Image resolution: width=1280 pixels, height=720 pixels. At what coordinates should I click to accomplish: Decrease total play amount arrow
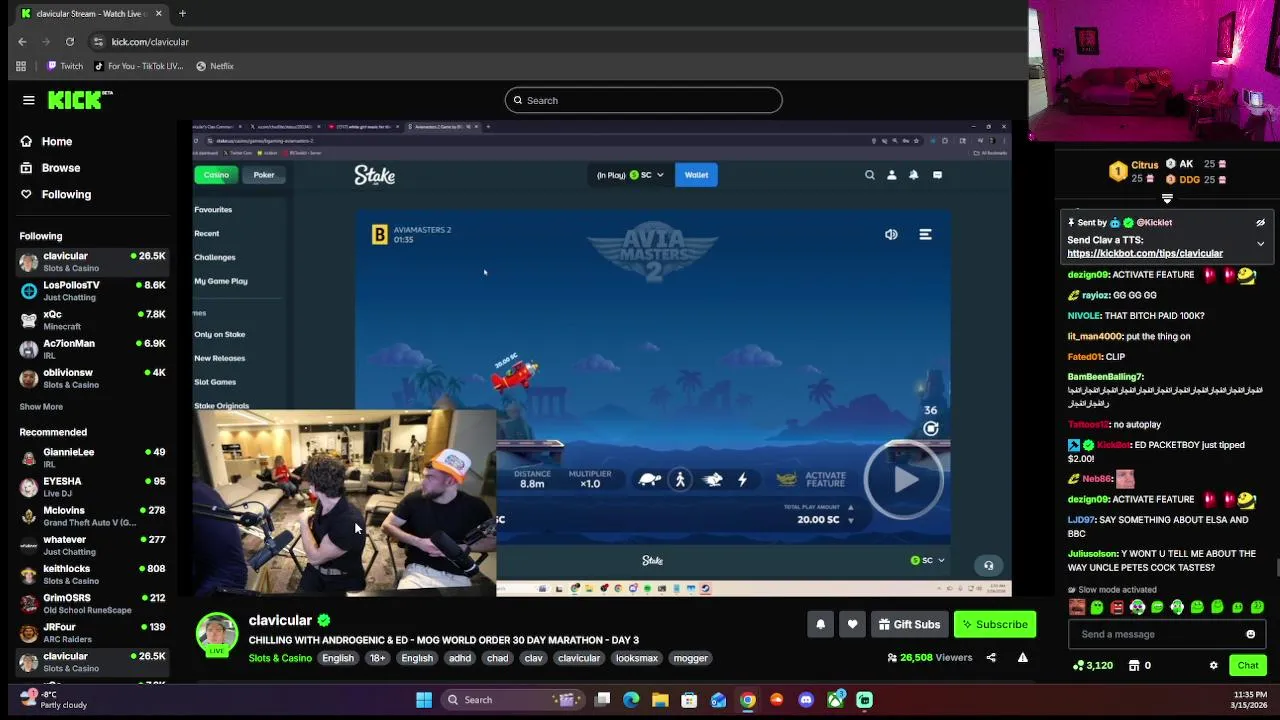click(x=851, y=521)
